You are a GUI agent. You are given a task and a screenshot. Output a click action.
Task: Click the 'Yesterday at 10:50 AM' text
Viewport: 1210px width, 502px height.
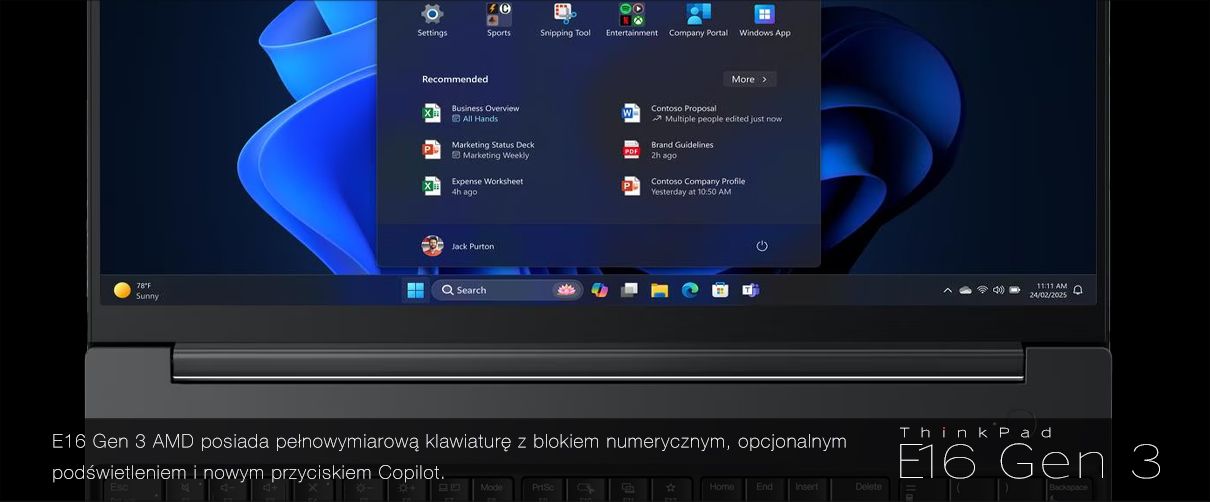coord(691,192)
